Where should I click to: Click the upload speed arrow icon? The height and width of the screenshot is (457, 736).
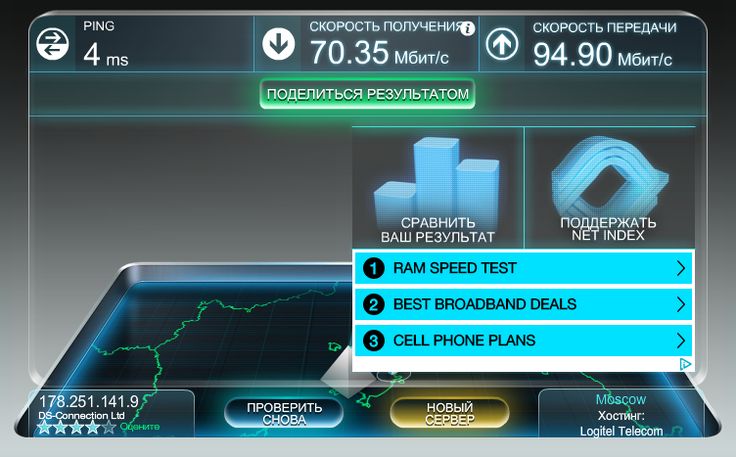(502, 44)
